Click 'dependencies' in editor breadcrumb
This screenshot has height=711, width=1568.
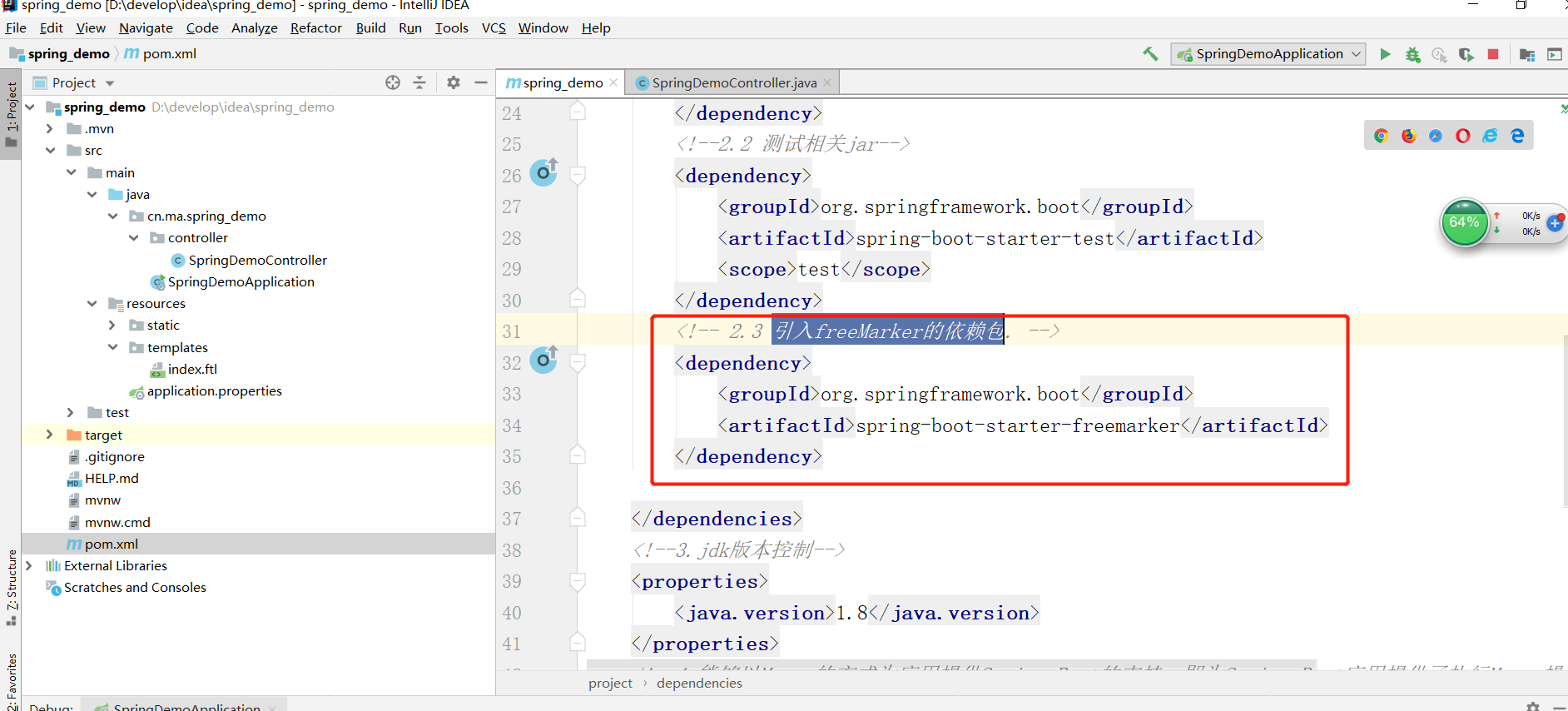coord(699,683)
